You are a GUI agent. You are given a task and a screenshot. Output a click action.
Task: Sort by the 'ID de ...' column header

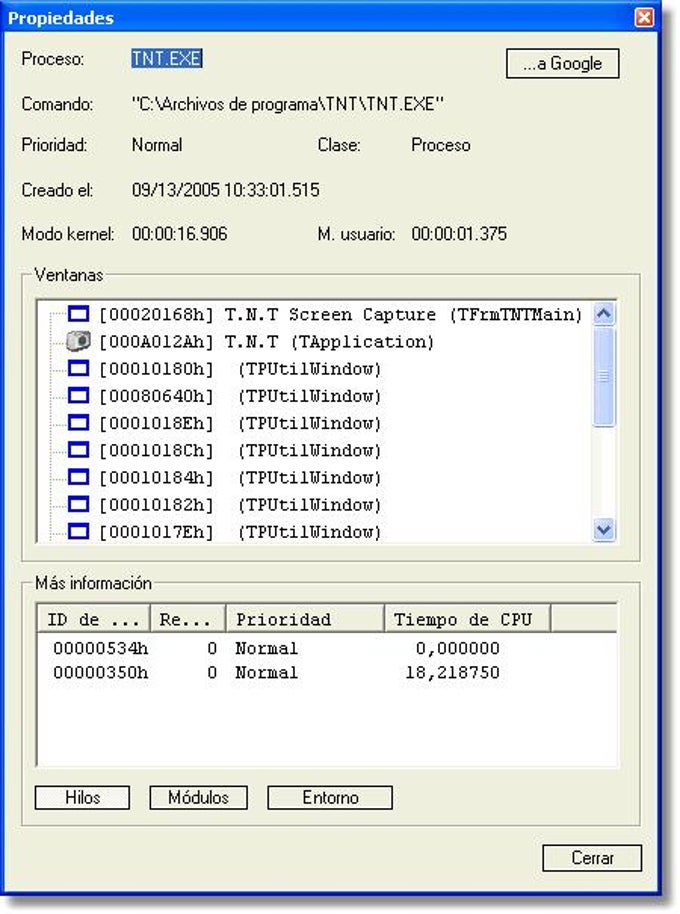click(x=93, y=619)
